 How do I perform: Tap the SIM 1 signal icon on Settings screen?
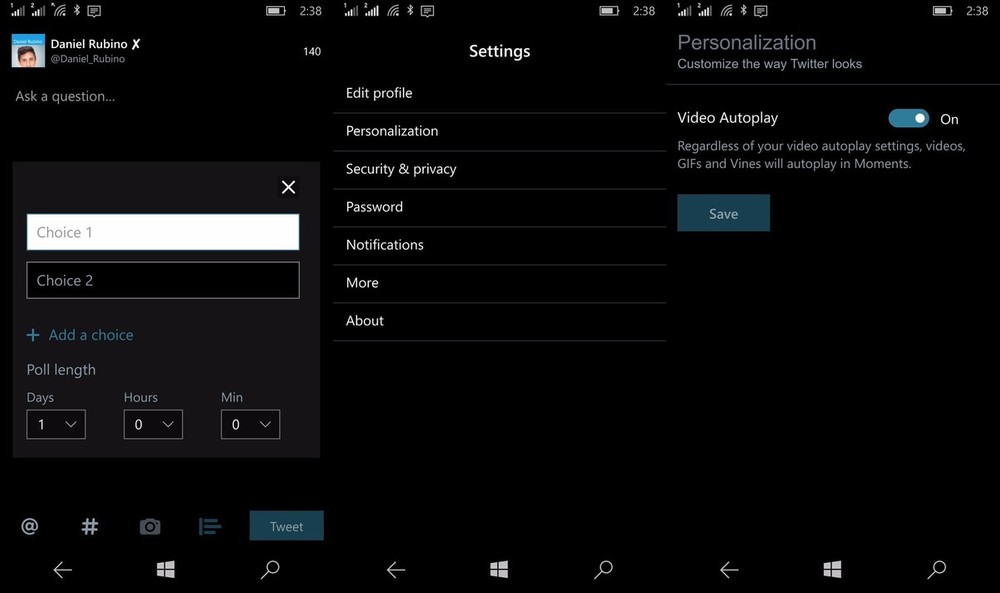pos(351,10)
